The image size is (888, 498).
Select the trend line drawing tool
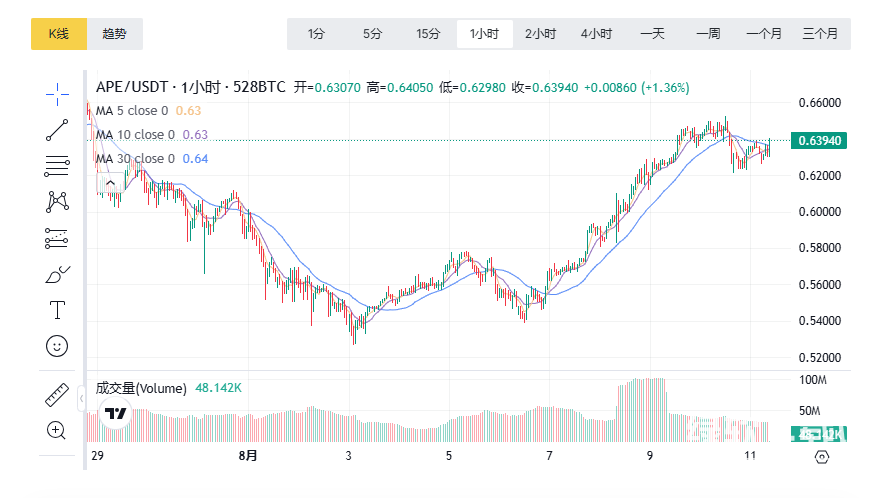click(x=57, y=129)
